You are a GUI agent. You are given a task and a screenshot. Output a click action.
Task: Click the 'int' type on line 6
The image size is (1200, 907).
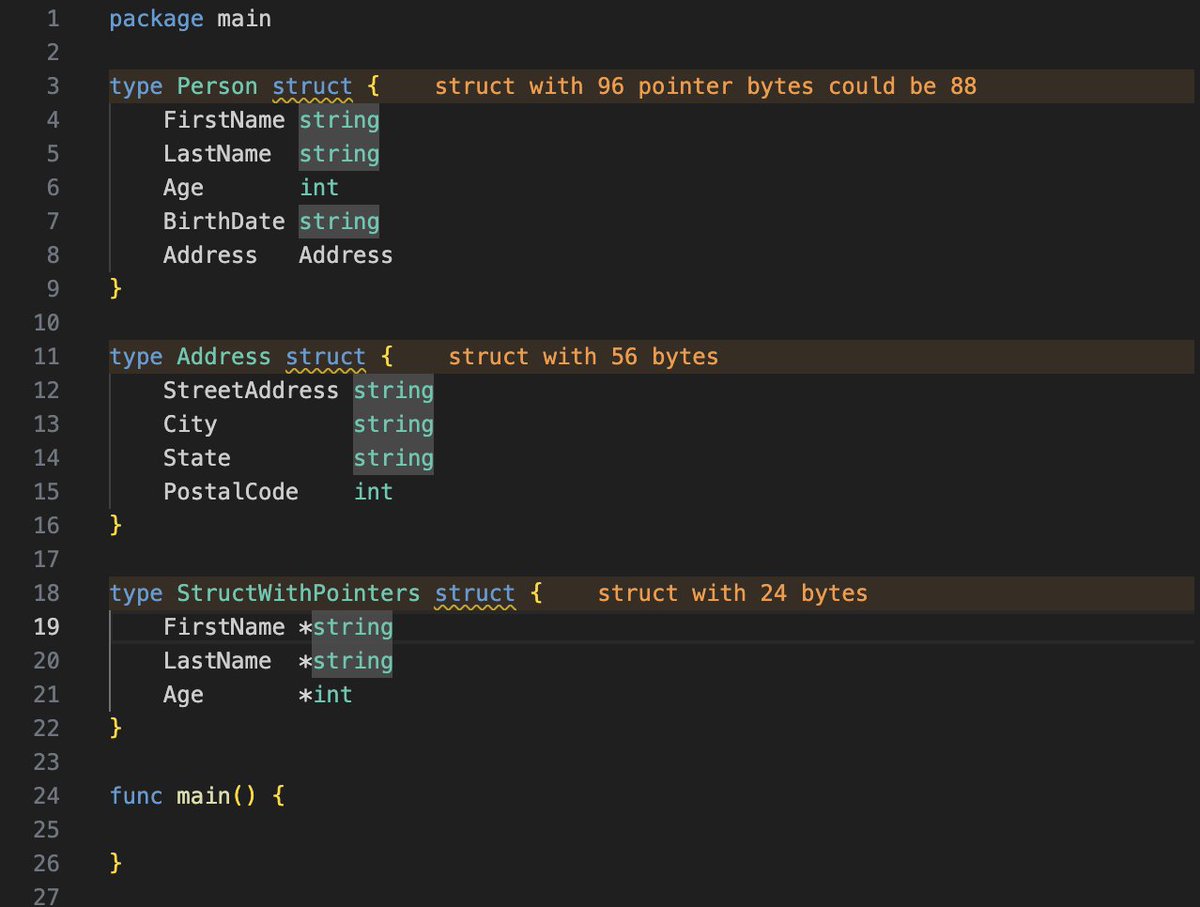(319, 188)
